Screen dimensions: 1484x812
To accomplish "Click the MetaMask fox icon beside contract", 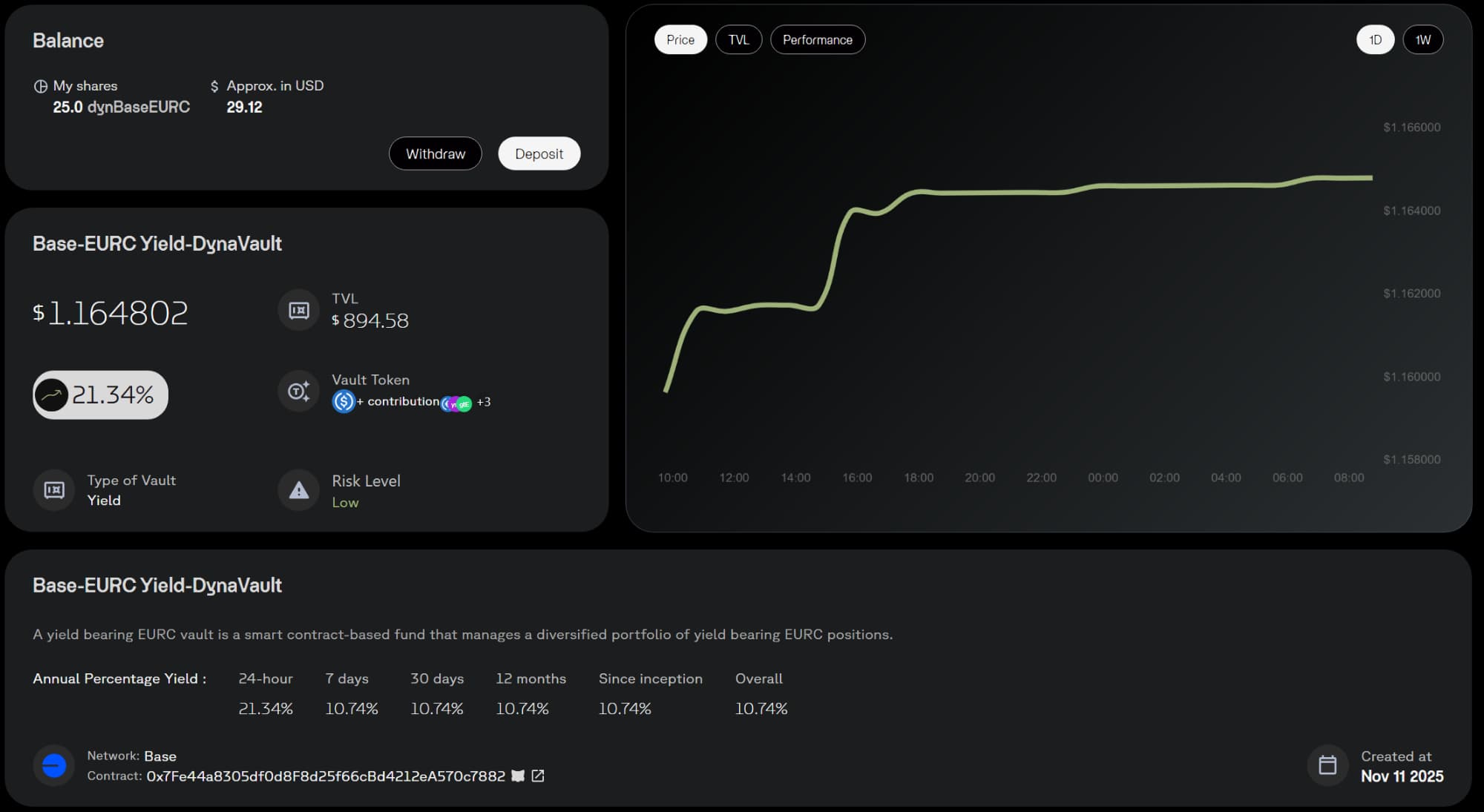I will coord(518,776).
